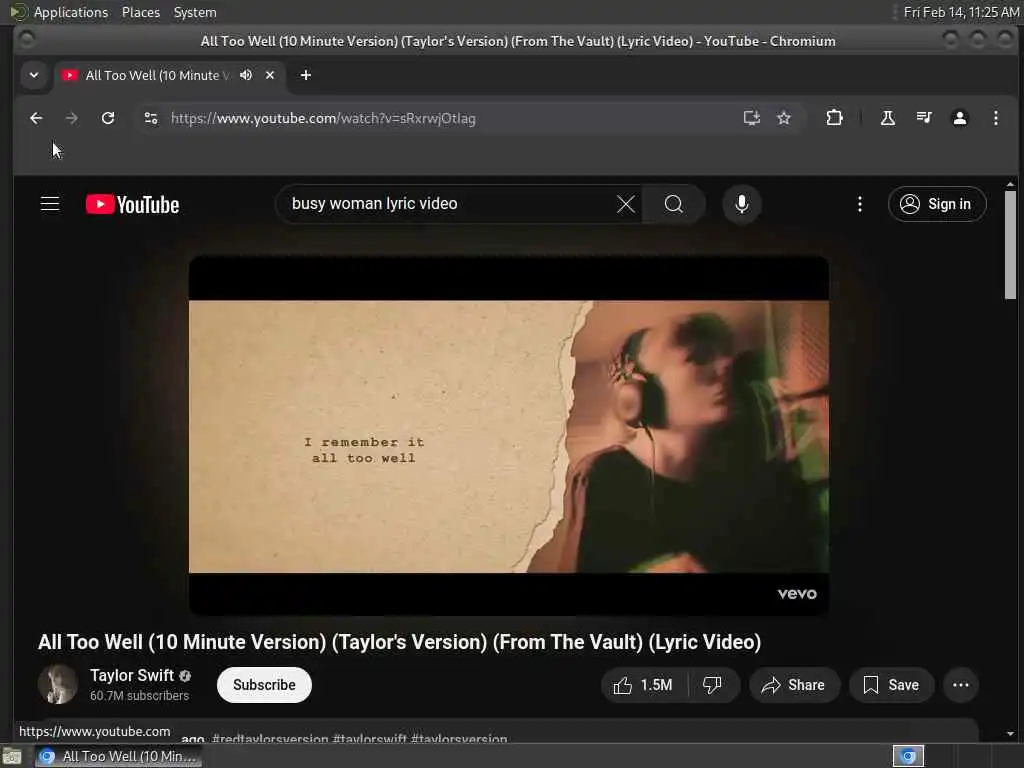The height and width of the screenshot is (768, 1024).
Task: Click the taskbar All Too Well window button
Action: pos(118,756)
